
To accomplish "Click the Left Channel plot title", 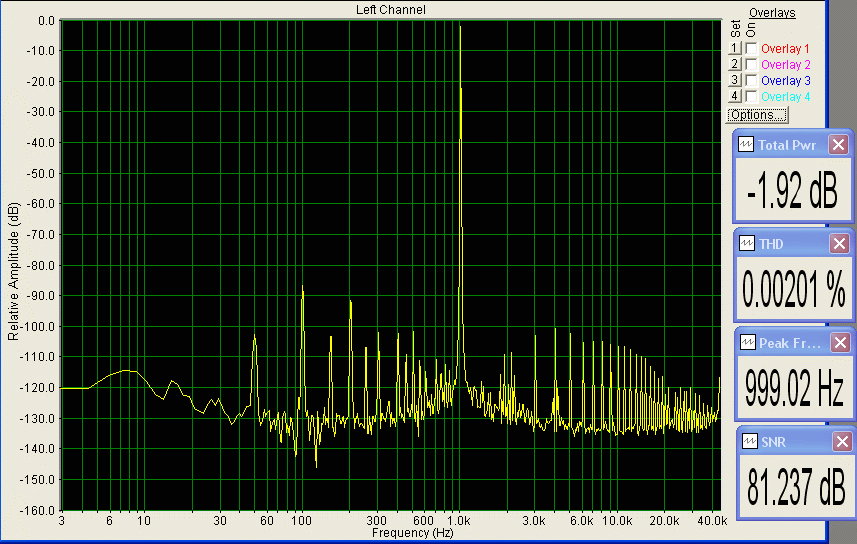I will [390, 10].
